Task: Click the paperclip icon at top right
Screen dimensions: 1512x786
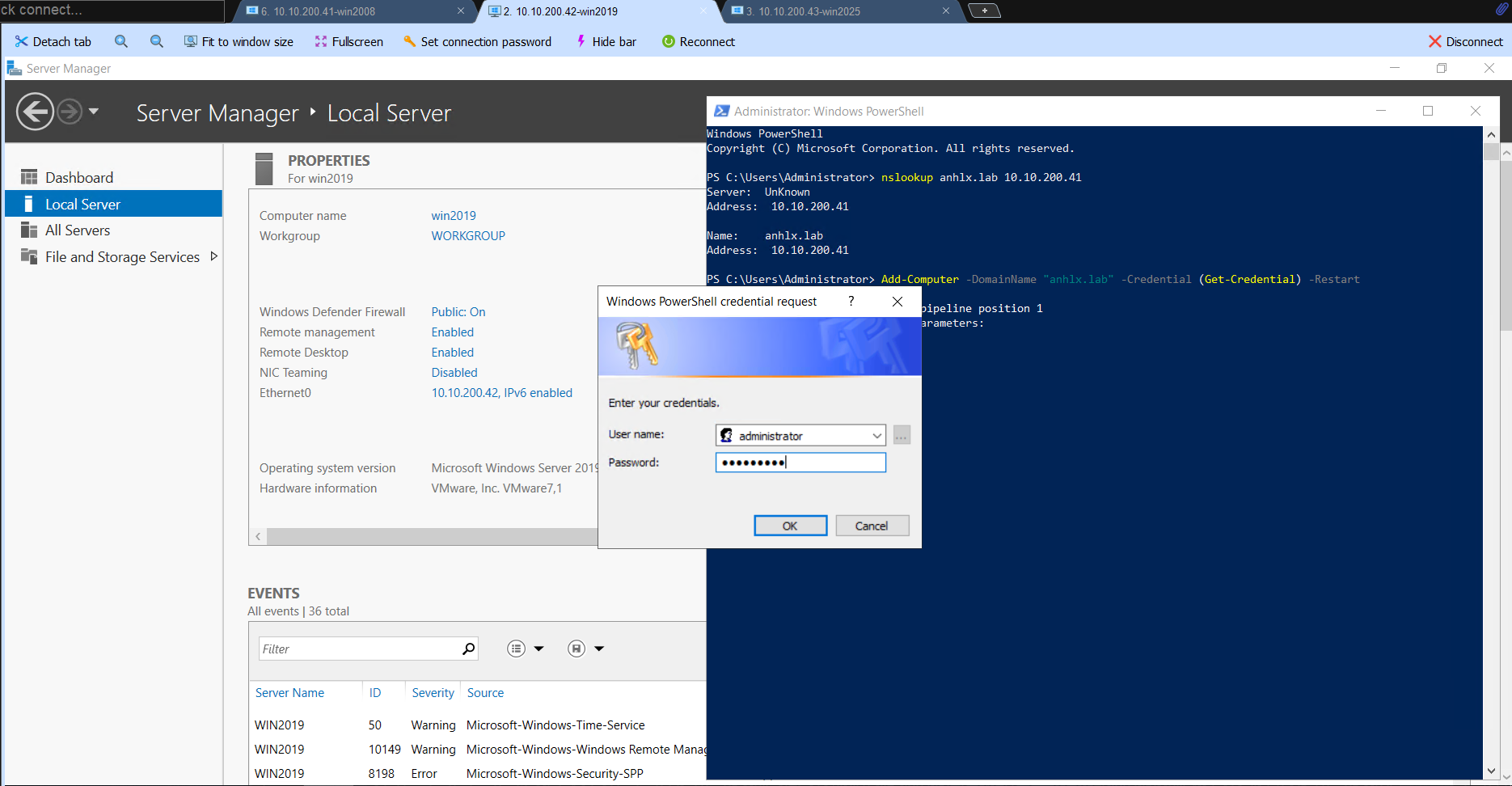Action: tap(1501, 9)
